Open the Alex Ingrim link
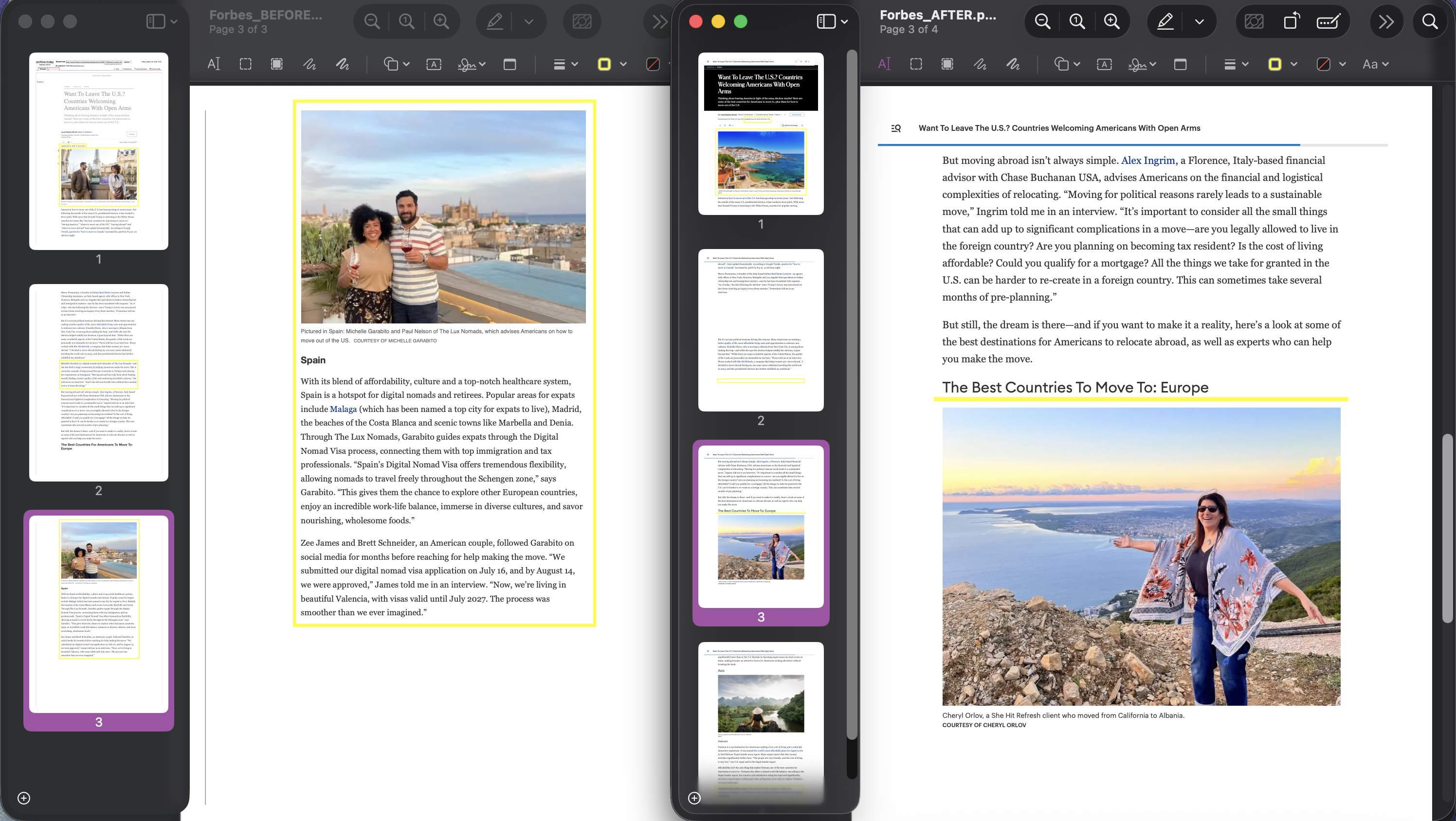1456x821 pixels. [1148, 161]
